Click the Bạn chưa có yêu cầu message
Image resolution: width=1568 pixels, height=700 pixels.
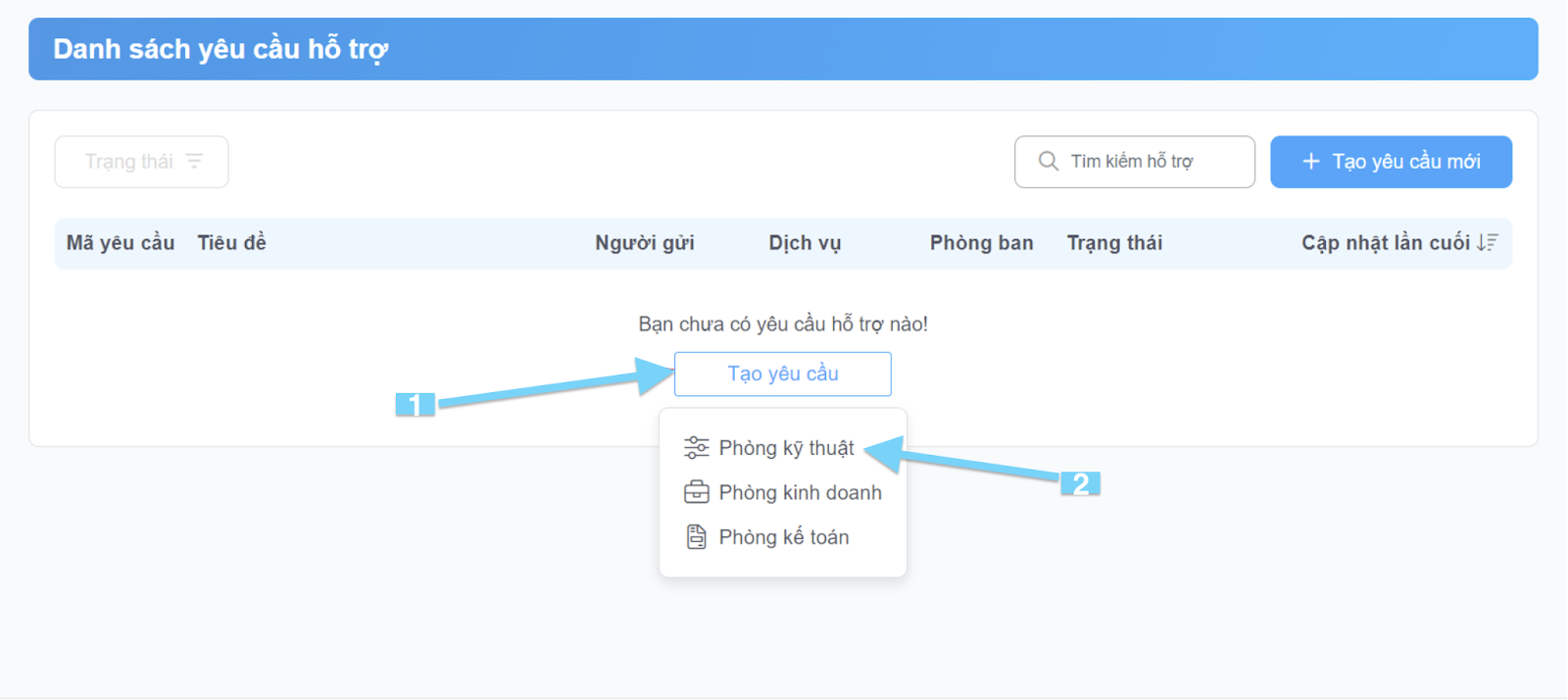click(783, 325)
